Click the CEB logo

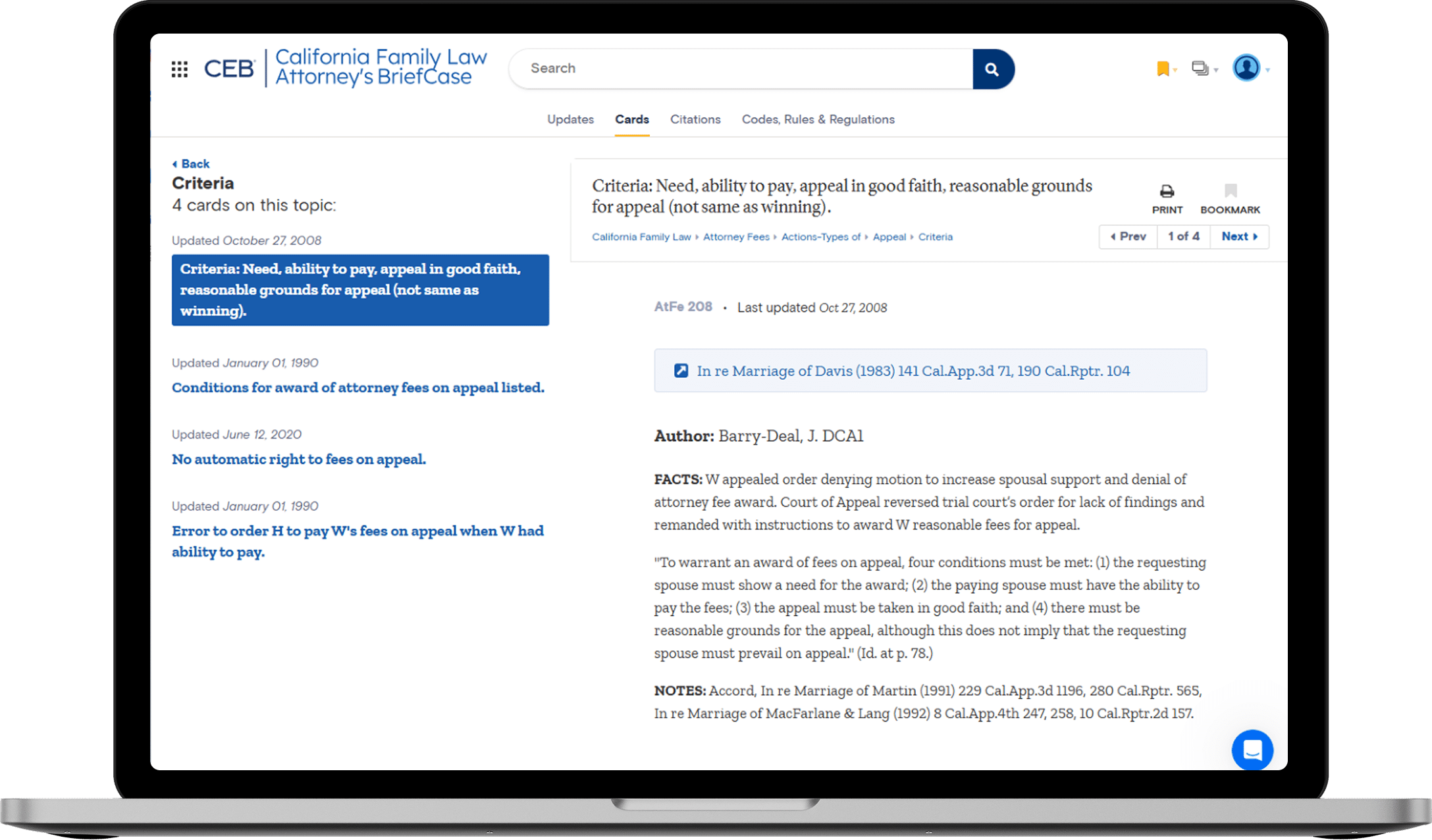click(x=228, y=68)
